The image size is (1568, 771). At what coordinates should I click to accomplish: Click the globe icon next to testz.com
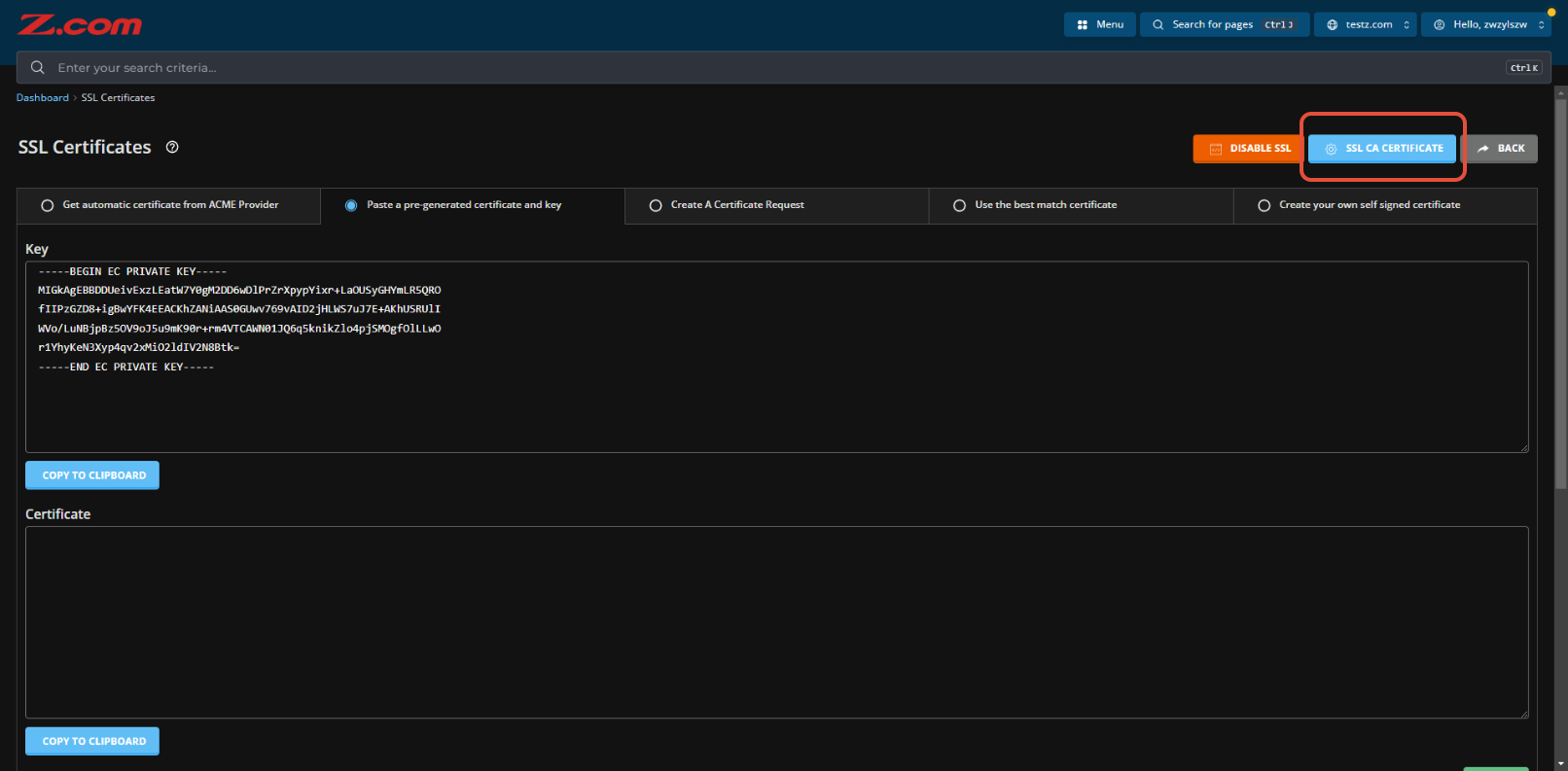(1333, 25)
